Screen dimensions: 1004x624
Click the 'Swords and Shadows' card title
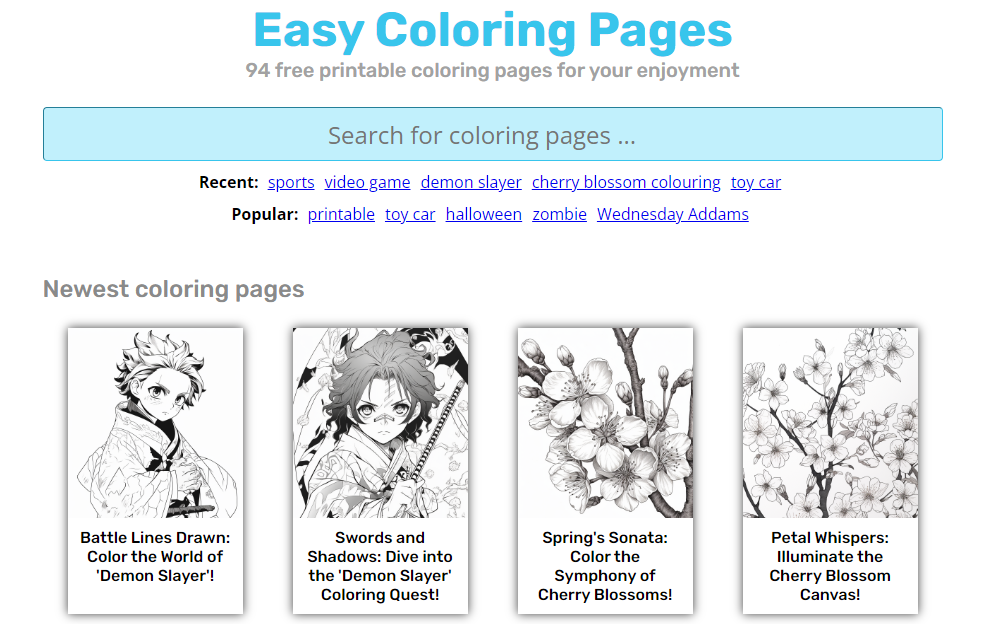[380, 566]
